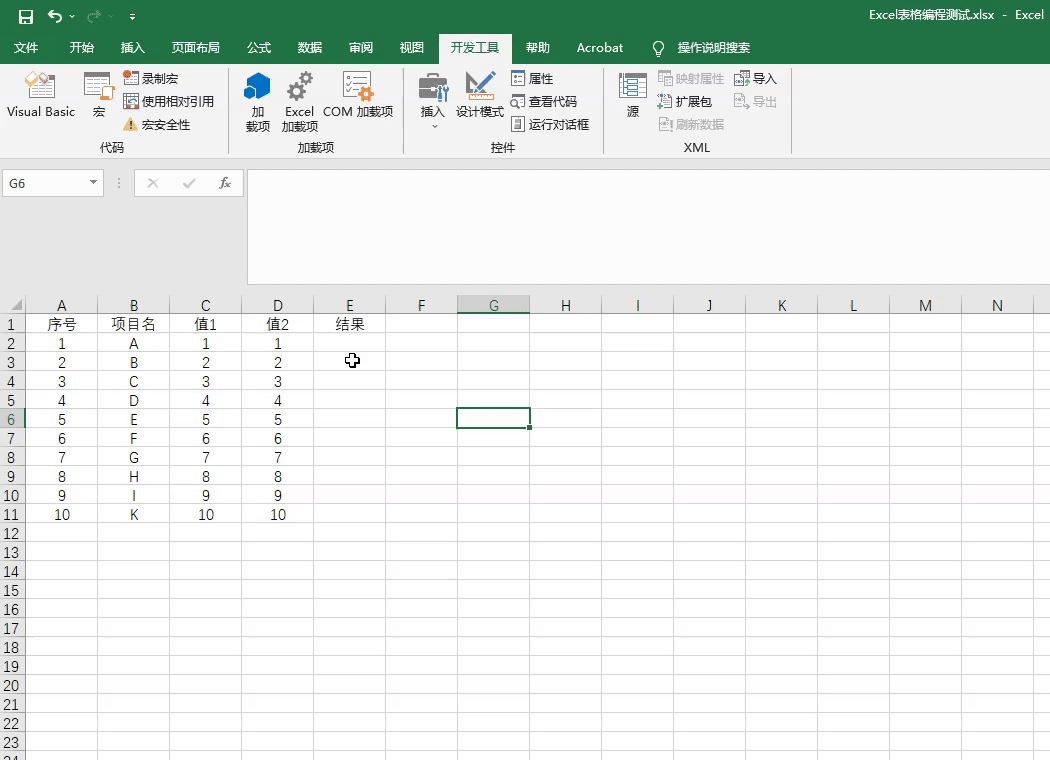Viewport: 1050px width, 760px height.
Task: Save the workbook from quick access toolbar
Action: (x=25, y=16)
